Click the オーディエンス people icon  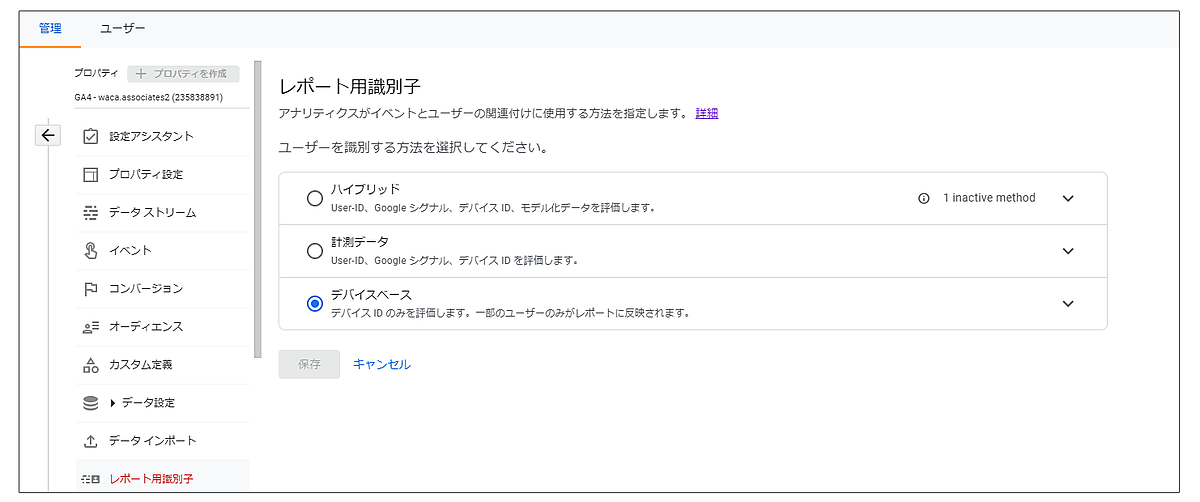[91, 327]
